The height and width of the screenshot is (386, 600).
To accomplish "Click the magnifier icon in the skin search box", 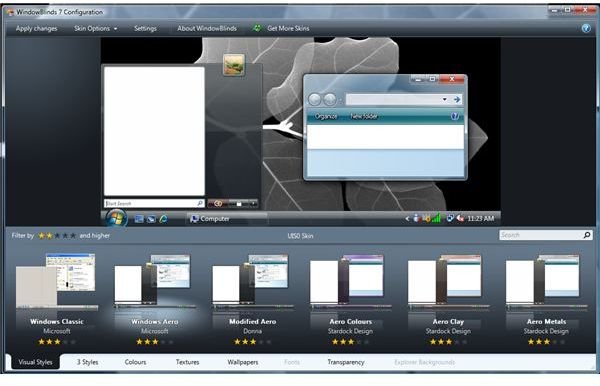I will click(587, 235).
